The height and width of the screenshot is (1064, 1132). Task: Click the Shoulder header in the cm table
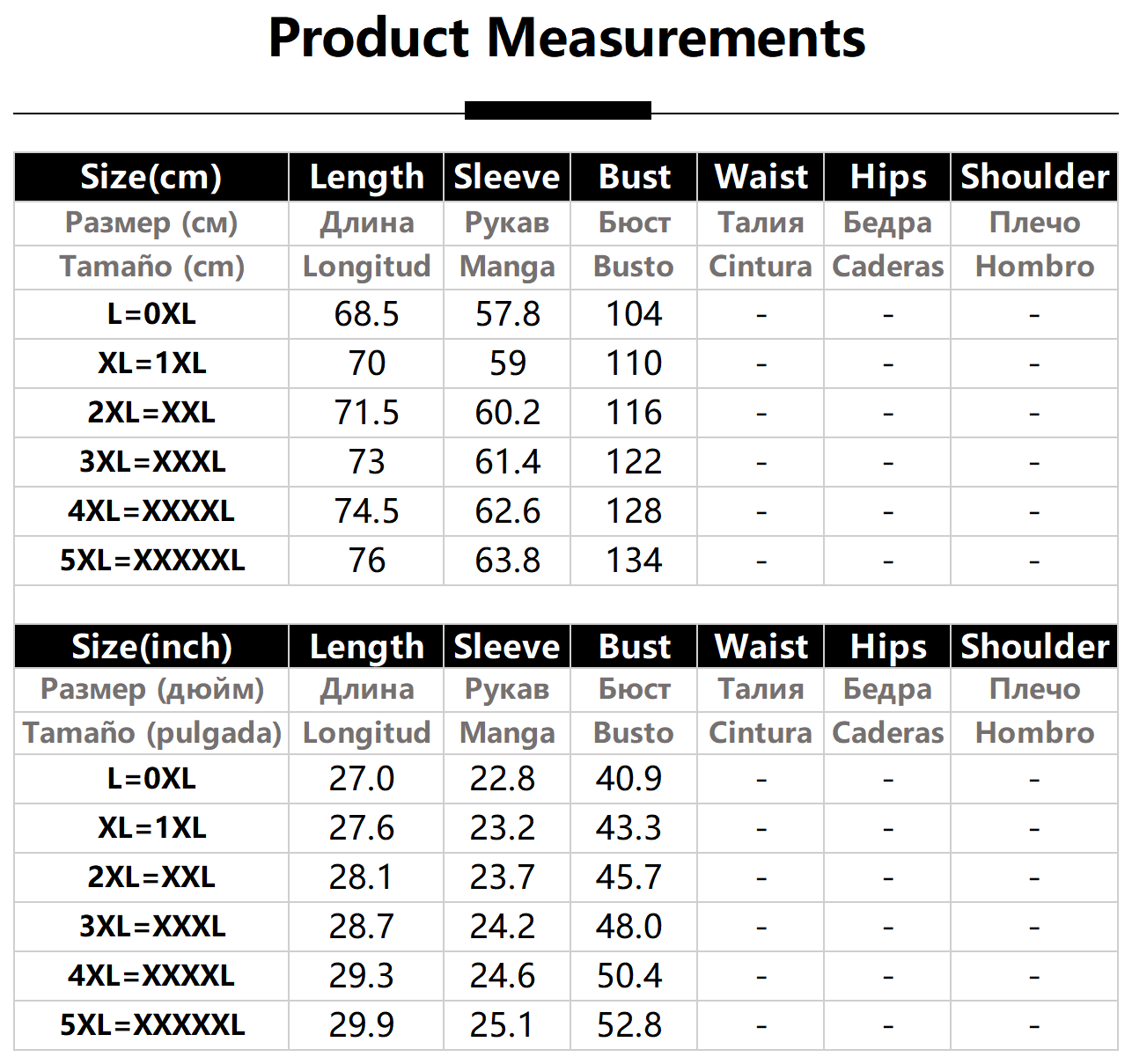(1034, 177)
